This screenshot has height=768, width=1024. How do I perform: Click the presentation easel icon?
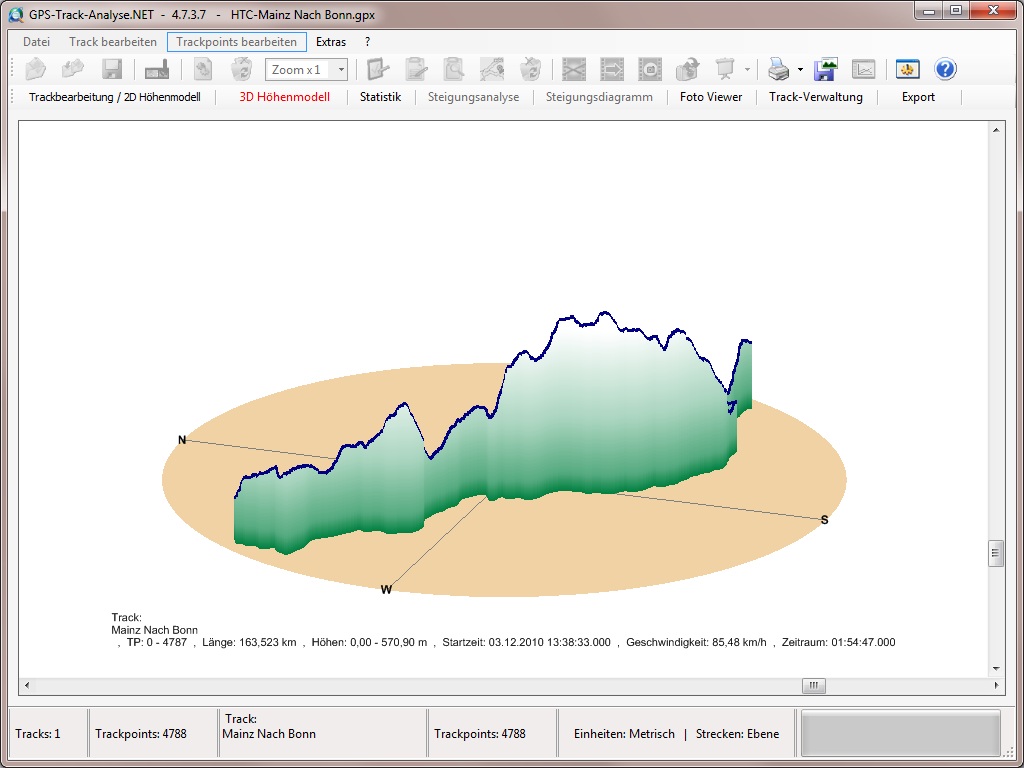coord(725,69)
